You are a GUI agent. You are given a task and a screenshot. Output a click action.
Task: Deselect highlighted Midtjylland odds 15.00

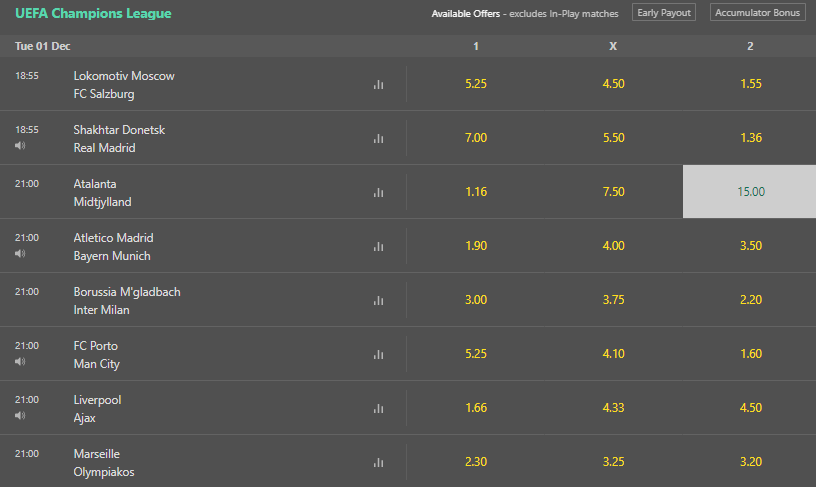(x=750, y=192)
